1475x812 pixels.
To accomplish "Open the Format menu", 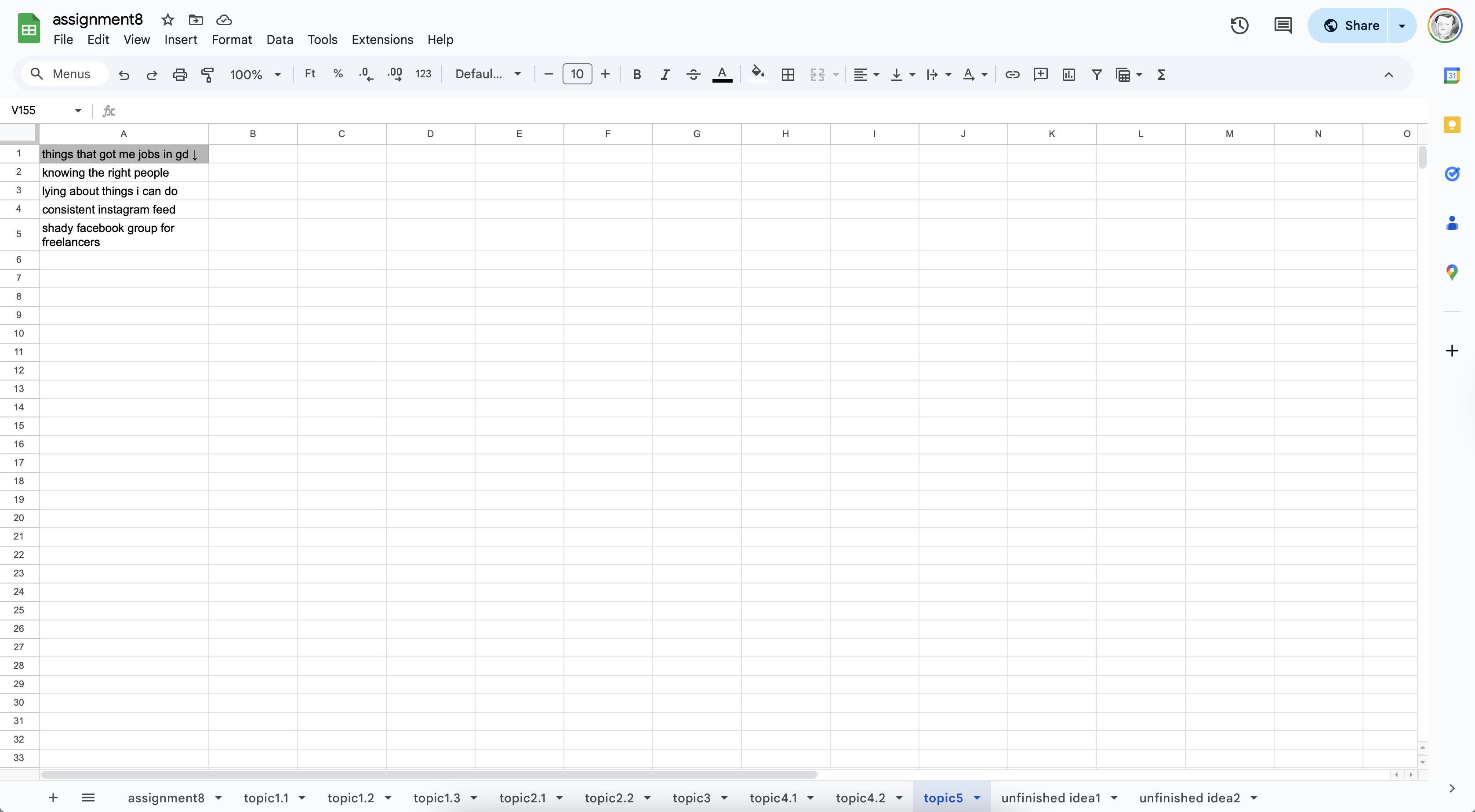I will 231,40.
